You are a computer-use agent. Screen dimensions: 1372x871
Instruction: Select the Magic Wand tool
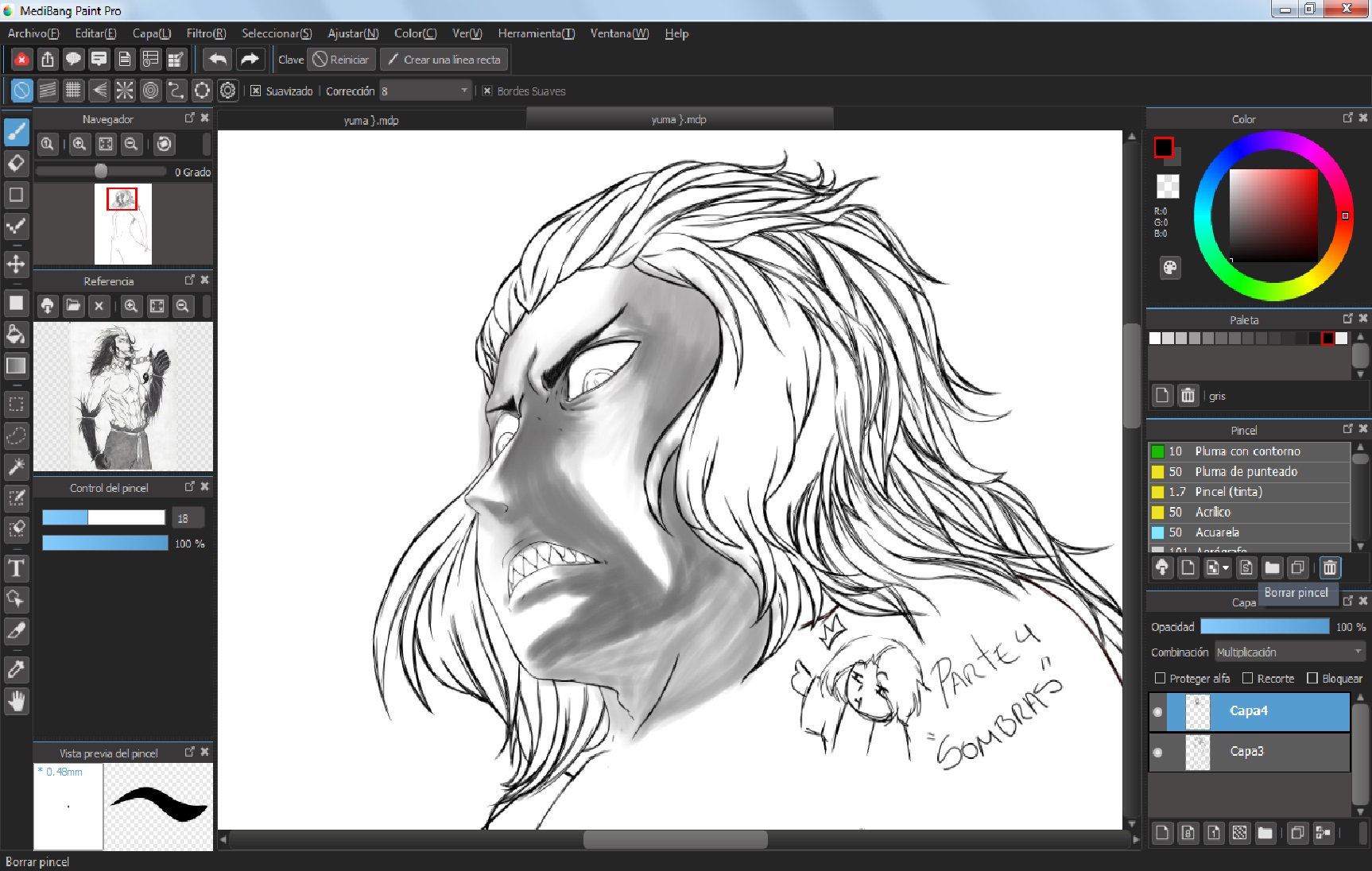[x=16, y=466]
